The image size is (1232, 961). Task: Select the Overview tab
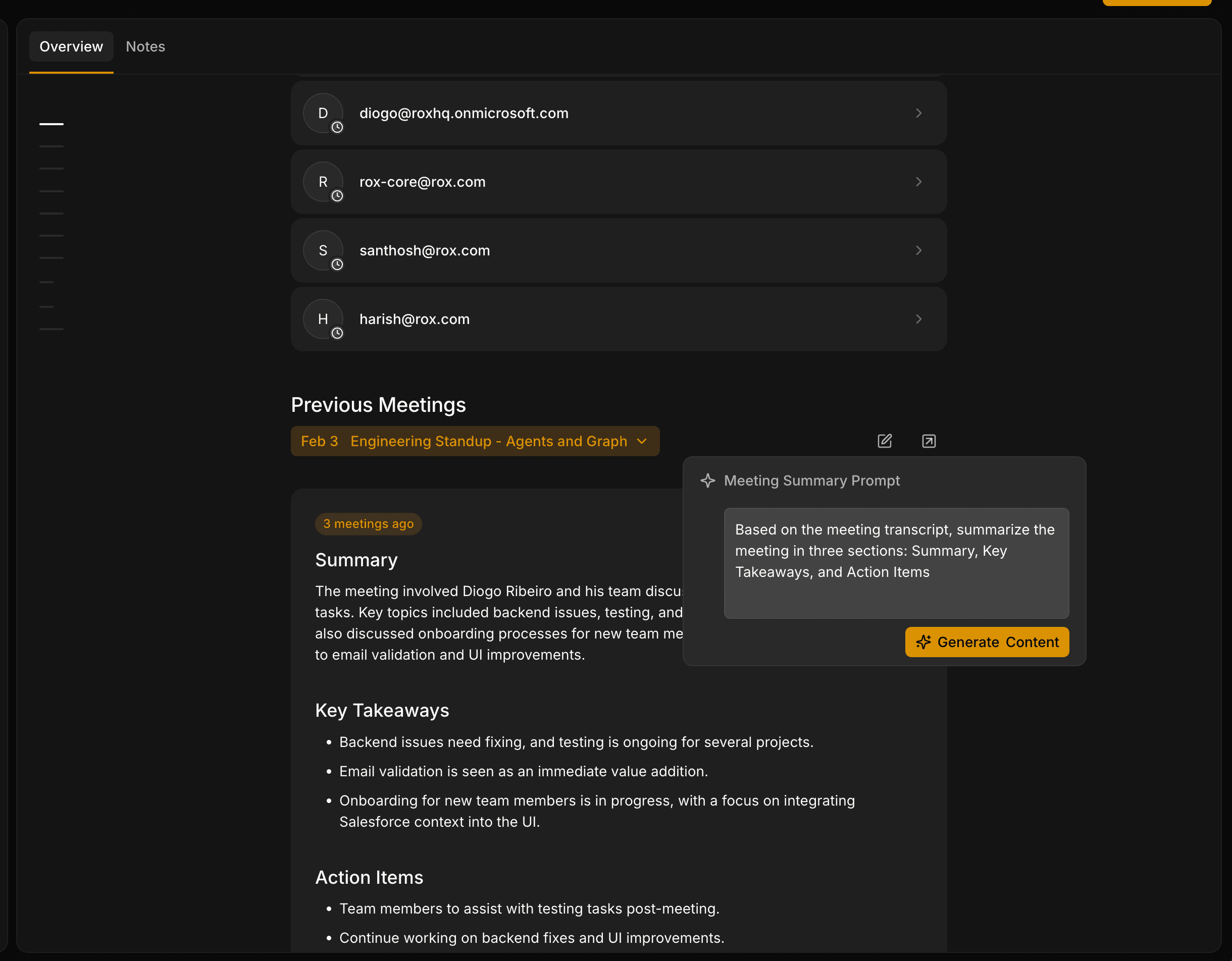pos(71,46)
